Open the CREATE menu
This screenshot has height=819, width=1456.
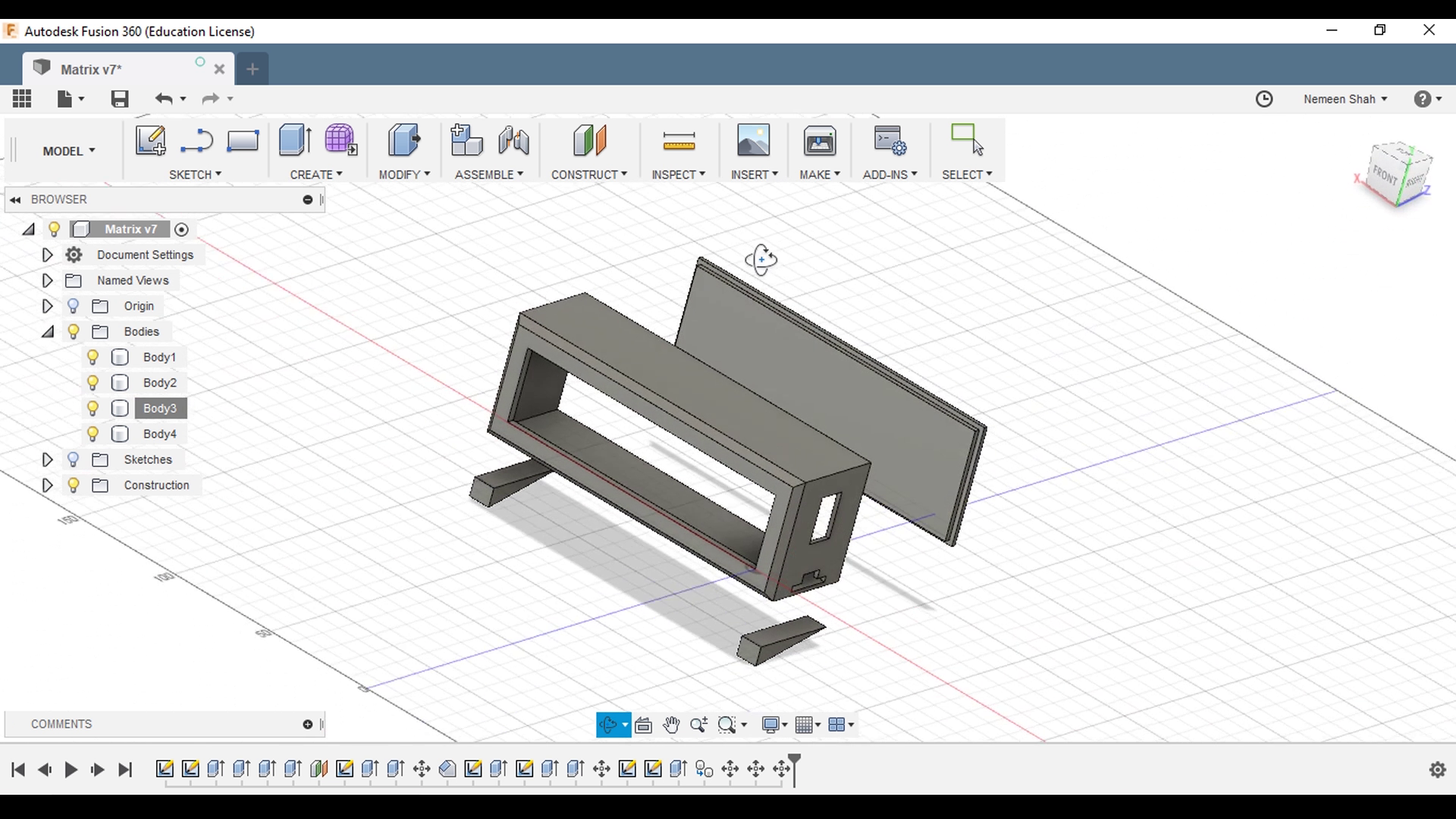click(x=316, y=174)
